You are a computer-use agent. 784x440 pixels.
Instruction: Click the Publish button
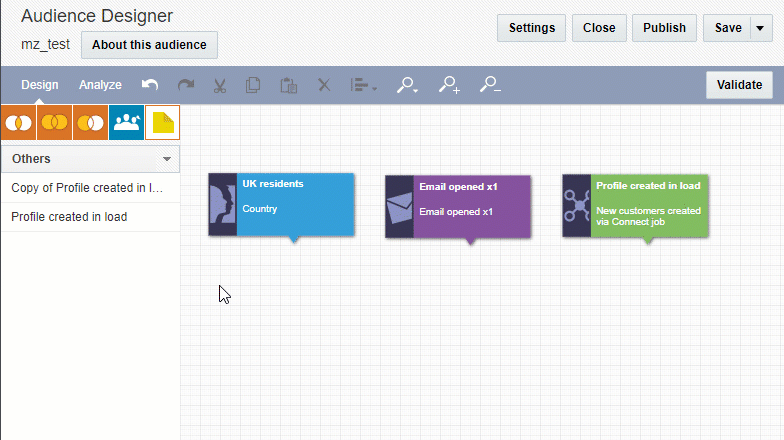[x=664, y=28]
